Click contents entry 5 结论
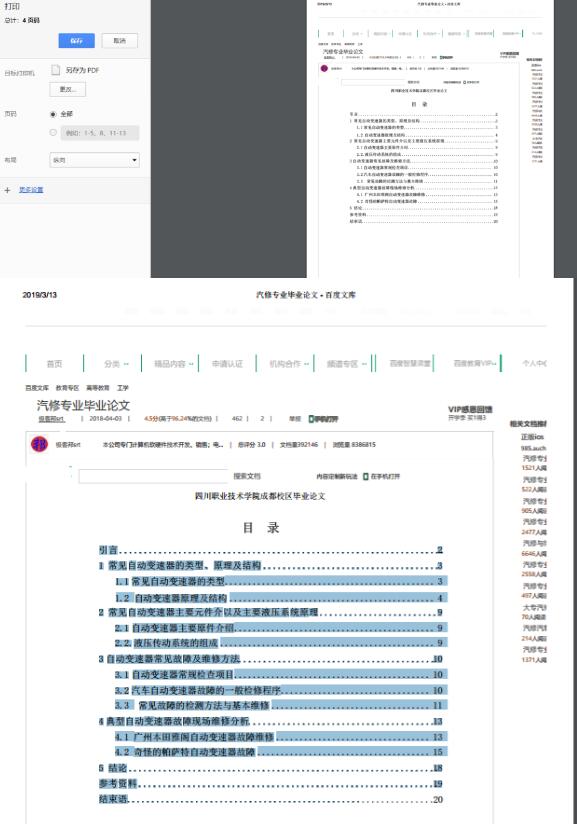This screenshot has width=577, height=824. (271, 768)
